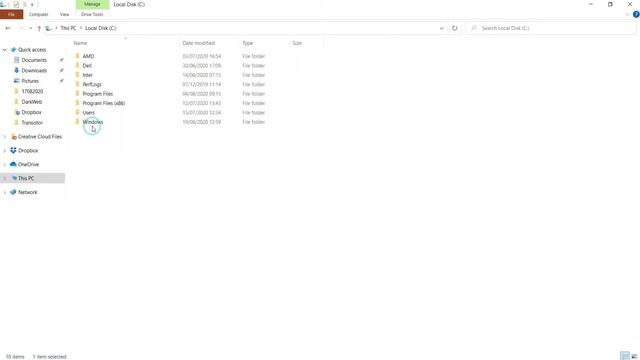The width and height of the screenshot is (640, 360).
Task: Click the File folder type for Users
Action: 253,113
